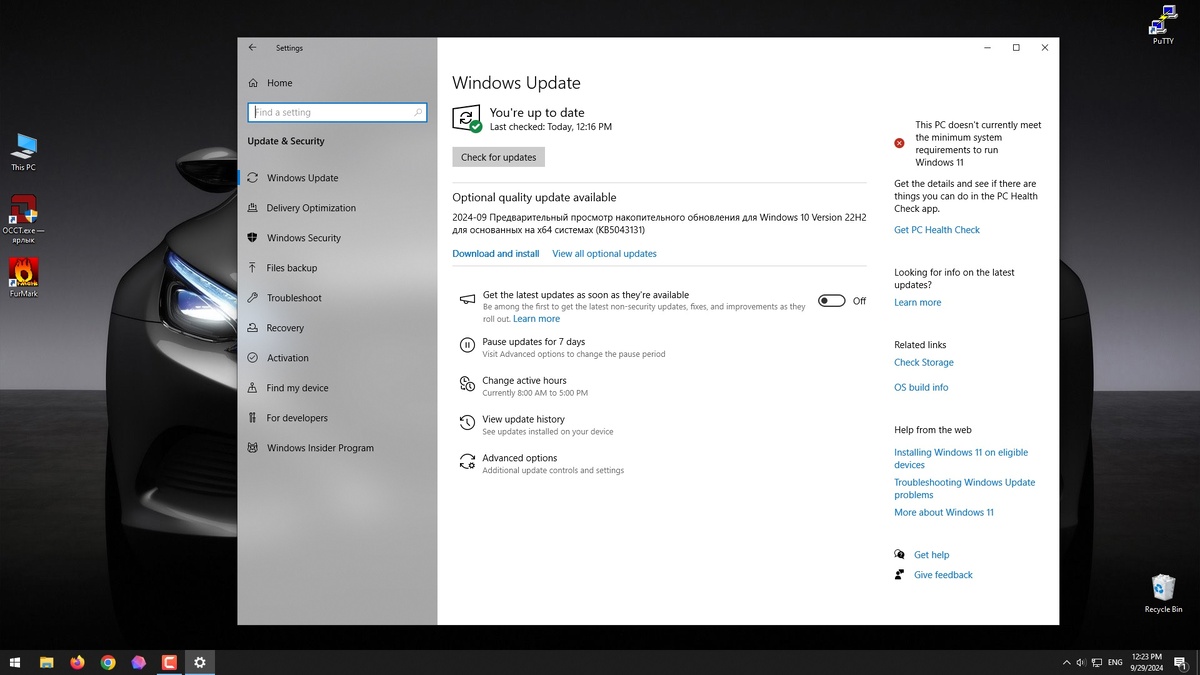Click the Give feedback icon
The image size is (1200, 675).
900,575
